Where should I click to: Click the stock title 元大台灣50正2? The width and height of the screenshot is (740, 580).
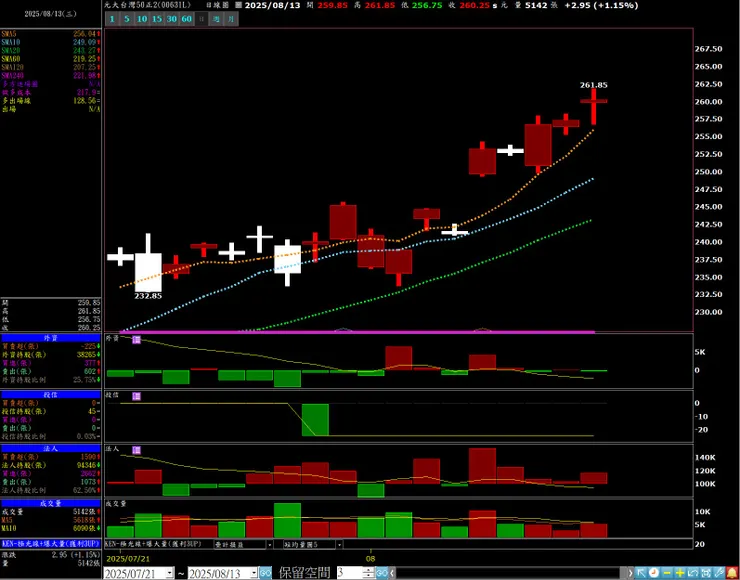click(x=148, y=4)
